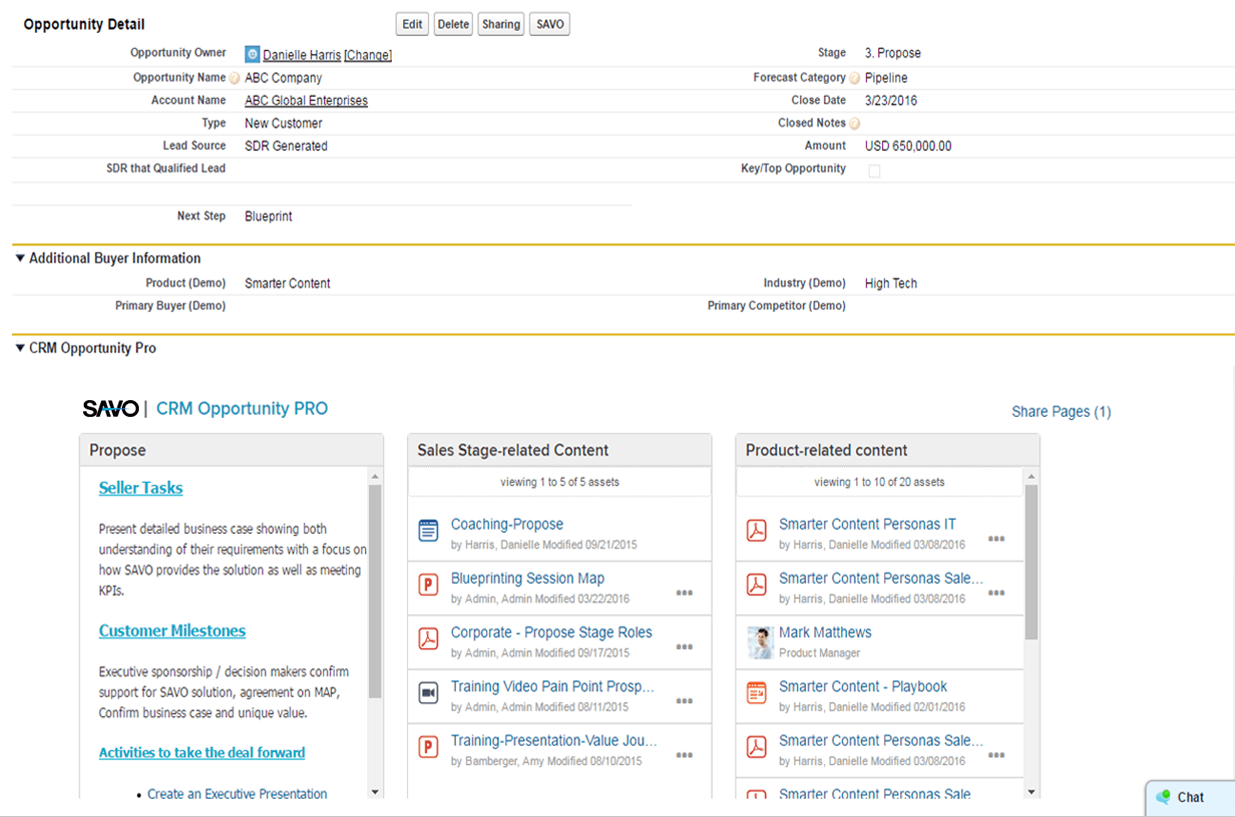This screenshot has height=817, width=1235.
Task: Click 'viewing 1 to 5 of 5 assets' text
Action: (560, 482)
